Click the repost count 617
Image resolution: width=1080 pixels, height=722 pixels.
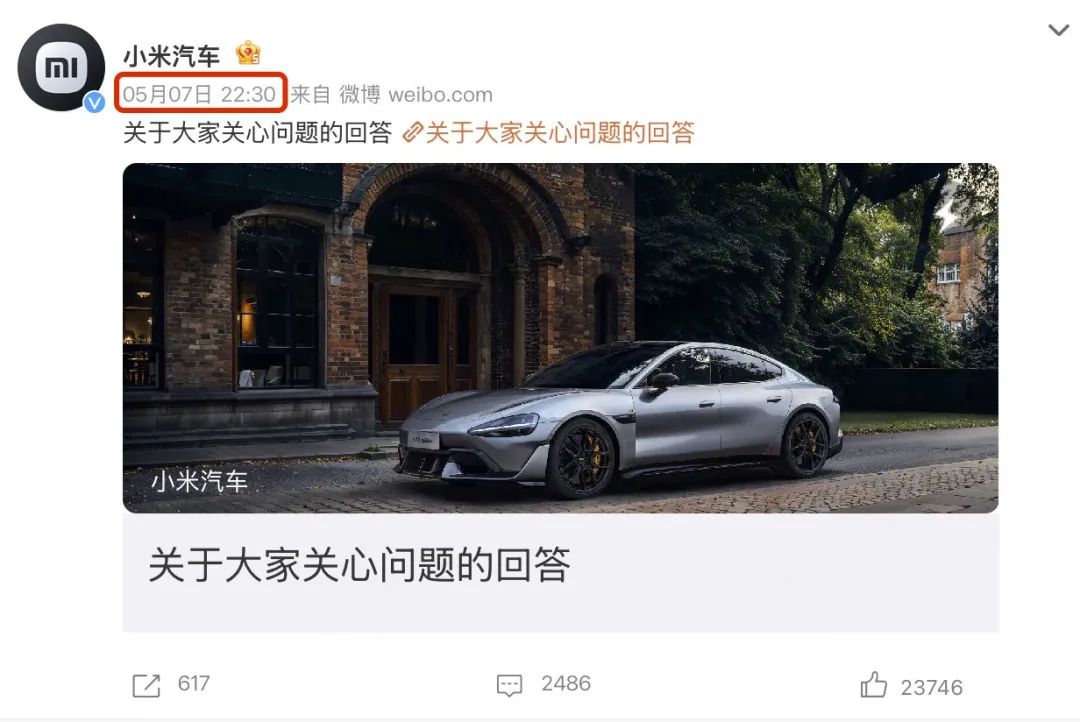[x=194, y=683]
